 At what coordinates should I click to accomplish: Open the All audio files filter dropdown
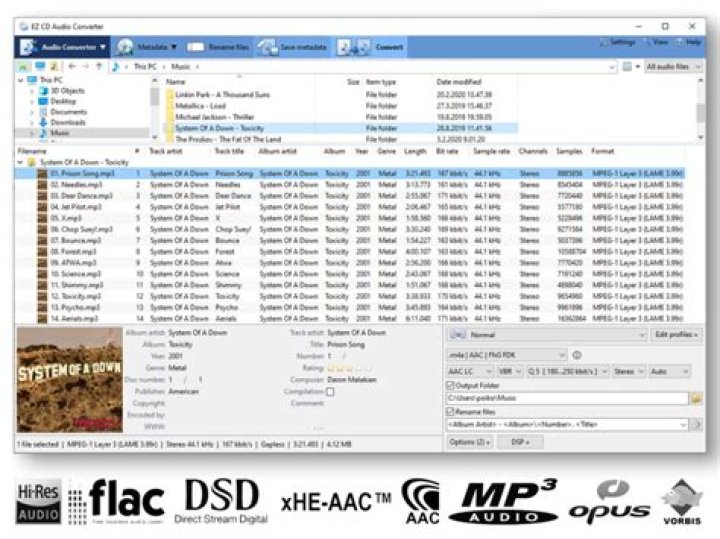(x=673, y=67)
